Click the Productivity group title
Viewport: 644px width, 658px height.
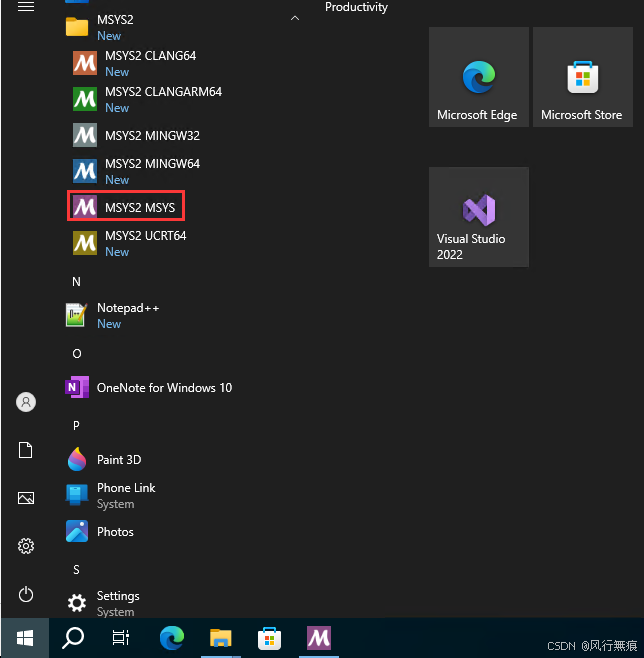point(356,7)
